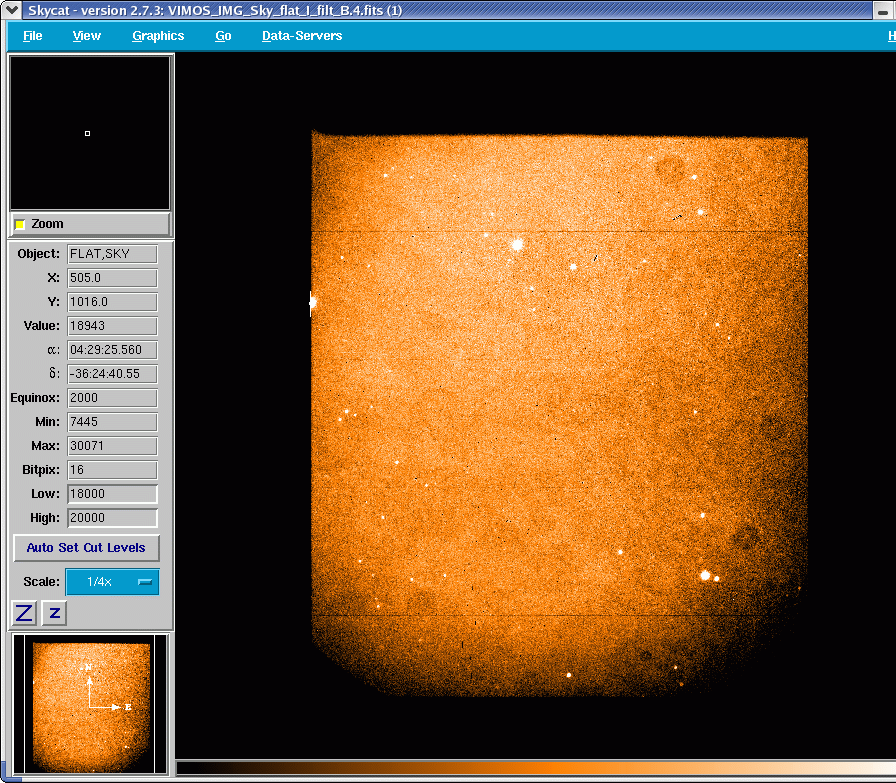Click the minimize button in title bar
Screen dimensions: 896x783
coord(883,10)
